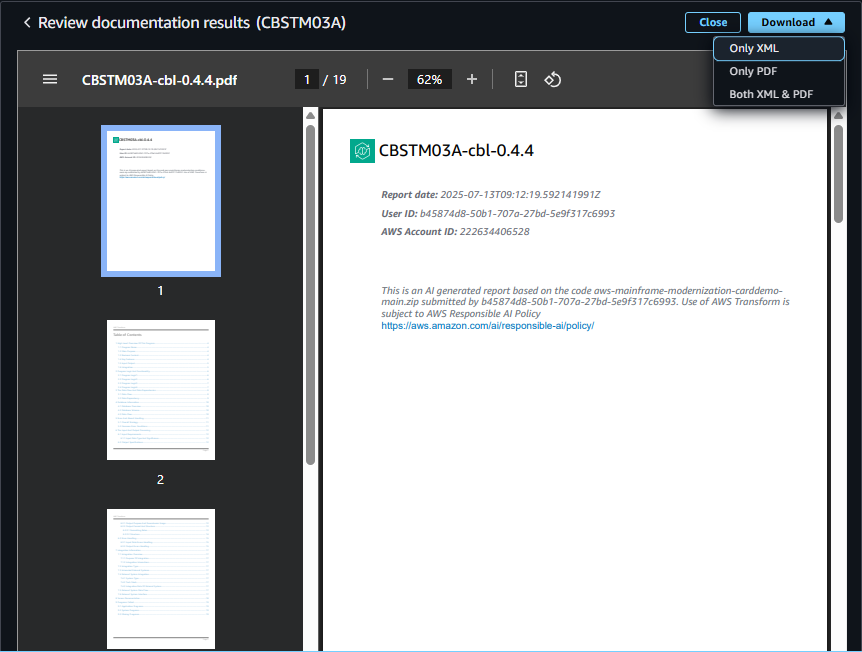Click the page number input field
The height and width of the screenshot is (652, 862).
tap(307, 79)
